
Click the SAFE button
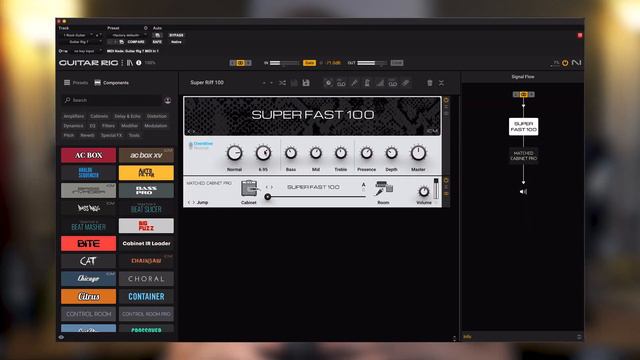point(157,42)
